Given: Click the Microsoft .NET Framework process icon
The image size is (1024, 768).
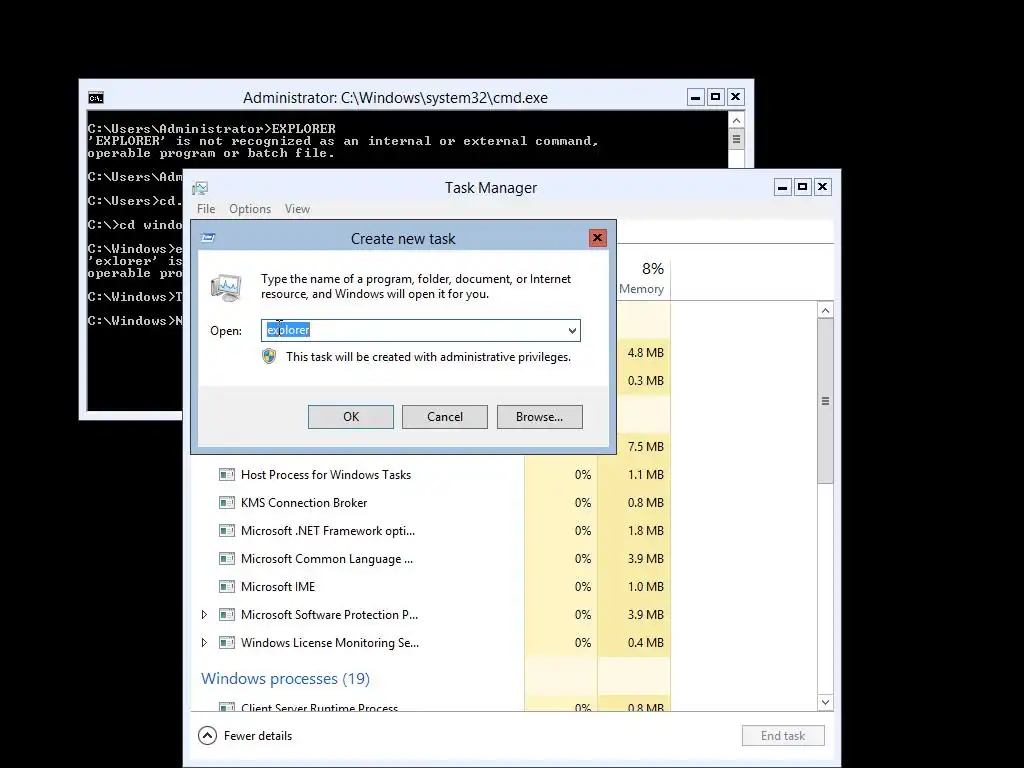Looking at the screenshot, I should (x=227, y=531).
